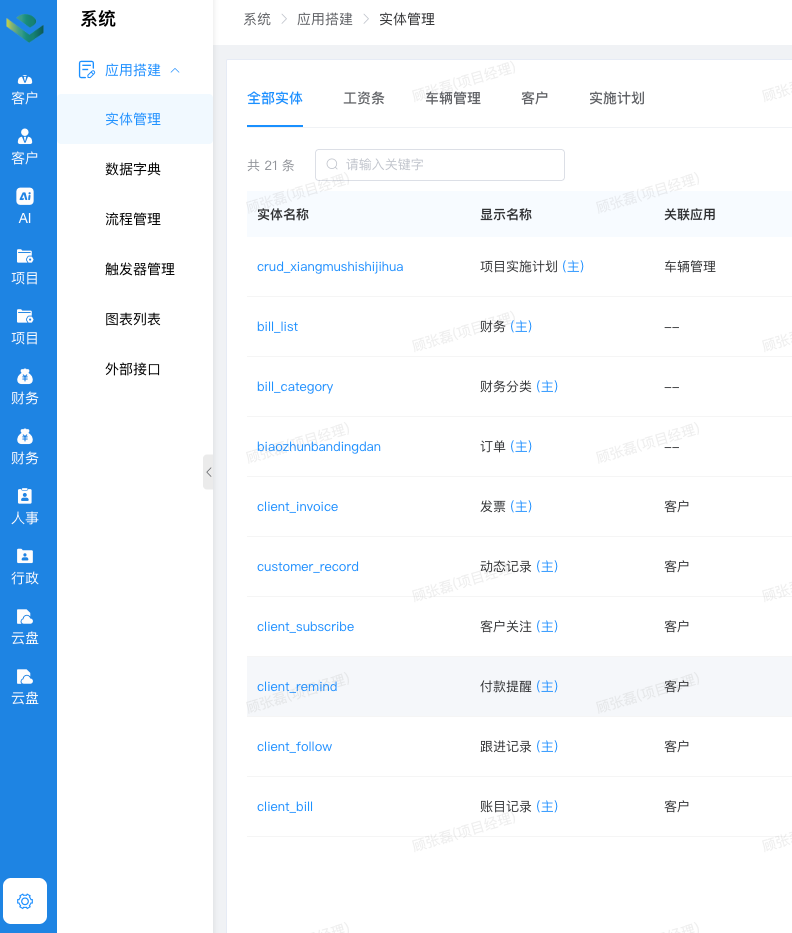Image resolution: width=792 pixels, height=933 pixels.
Task: Switch to the 工资条 tab
Action: tap(364, 98)
